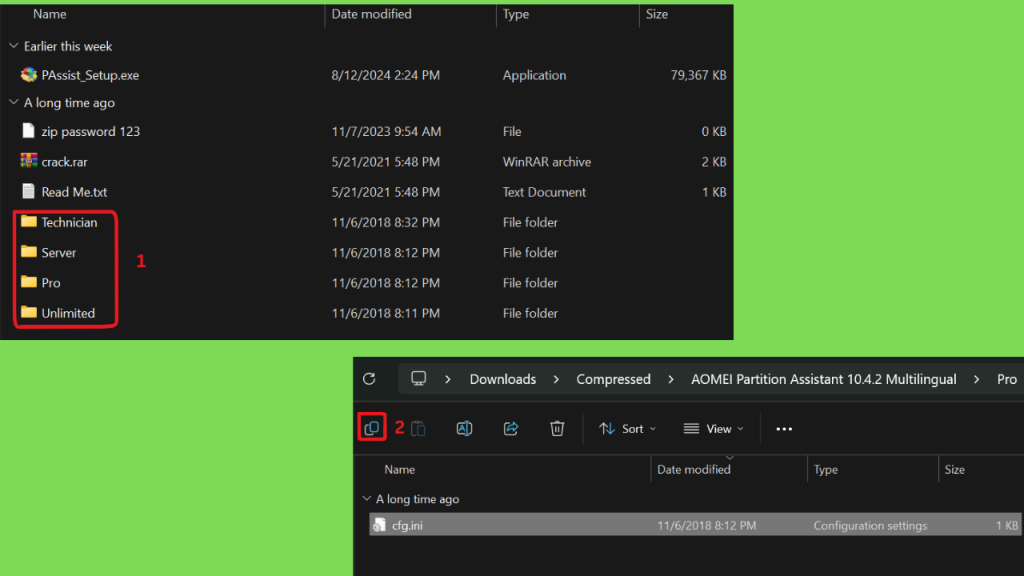1024x576 pixels.
Task: Select the Read Me.txt file name
Action: point(74,192)
